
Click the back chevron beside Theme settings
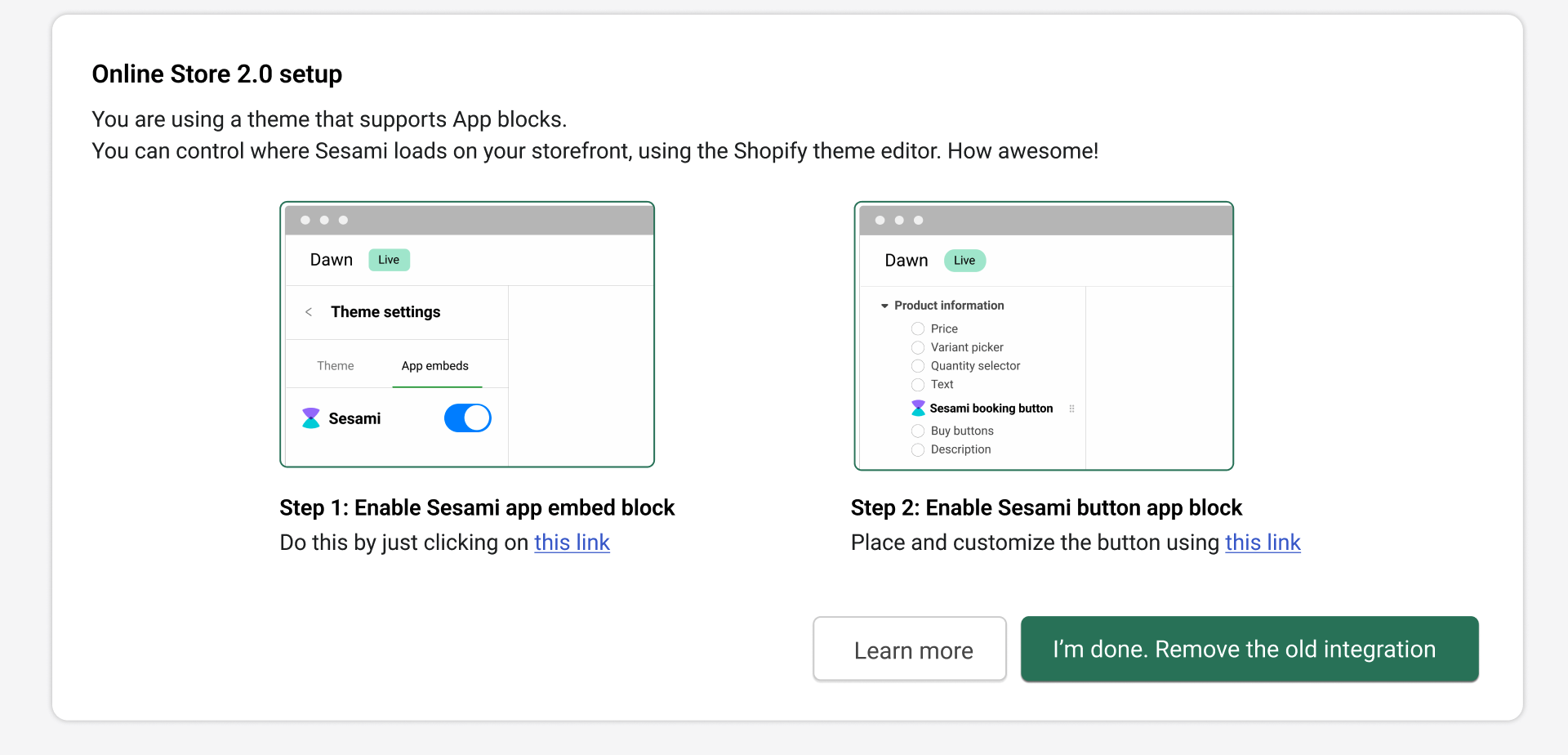[309, 312]
